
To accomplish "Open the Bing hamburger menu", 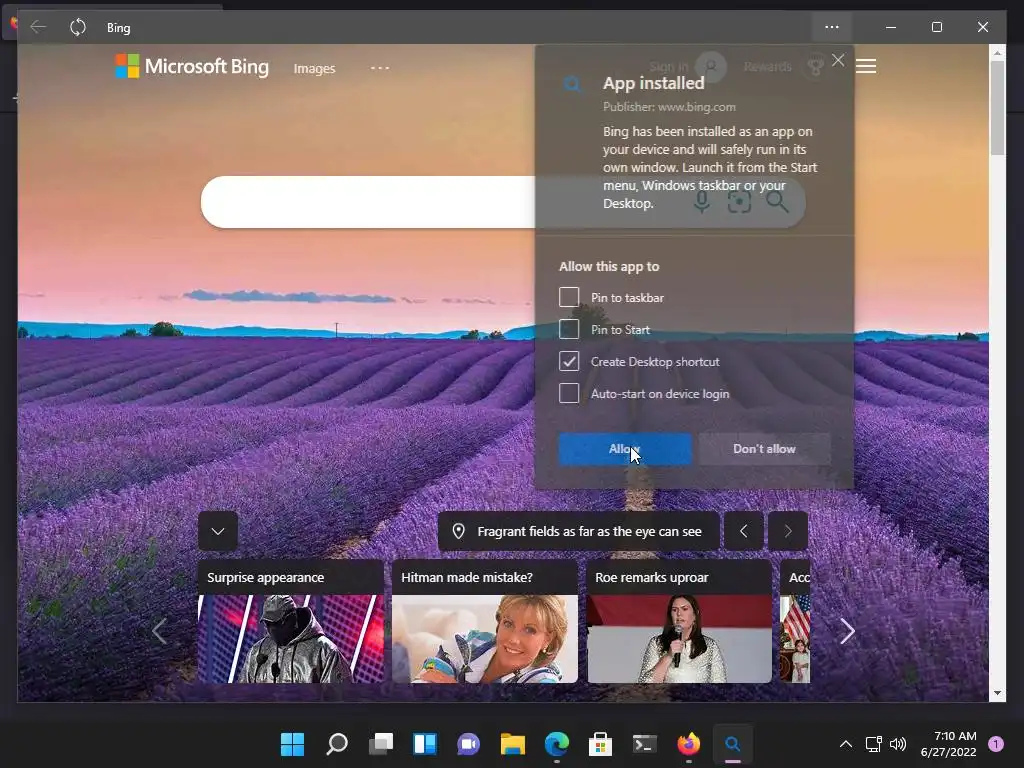I will pos(866,66).
